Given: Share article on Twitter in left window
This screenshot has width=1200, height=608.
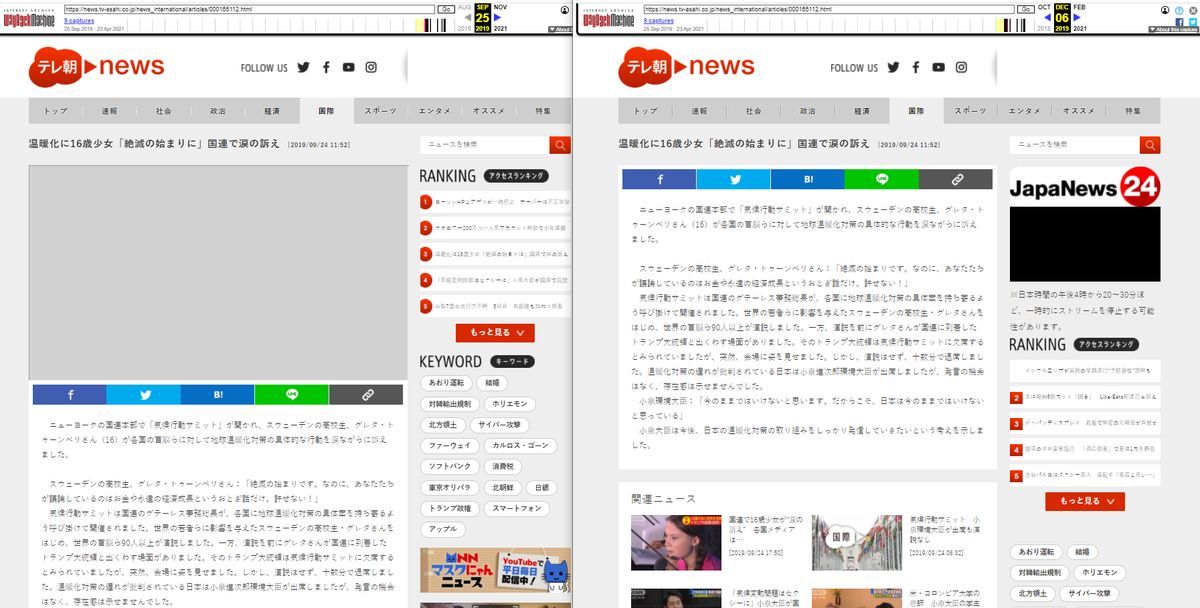Looking at the screenshot, I should (144, 395).
